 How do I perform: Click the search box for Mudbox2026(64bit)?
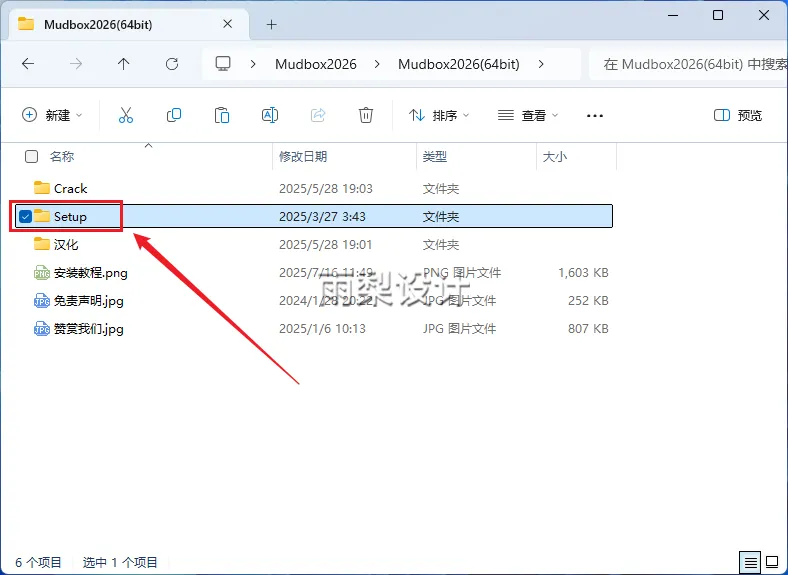[x=688, y=64]
